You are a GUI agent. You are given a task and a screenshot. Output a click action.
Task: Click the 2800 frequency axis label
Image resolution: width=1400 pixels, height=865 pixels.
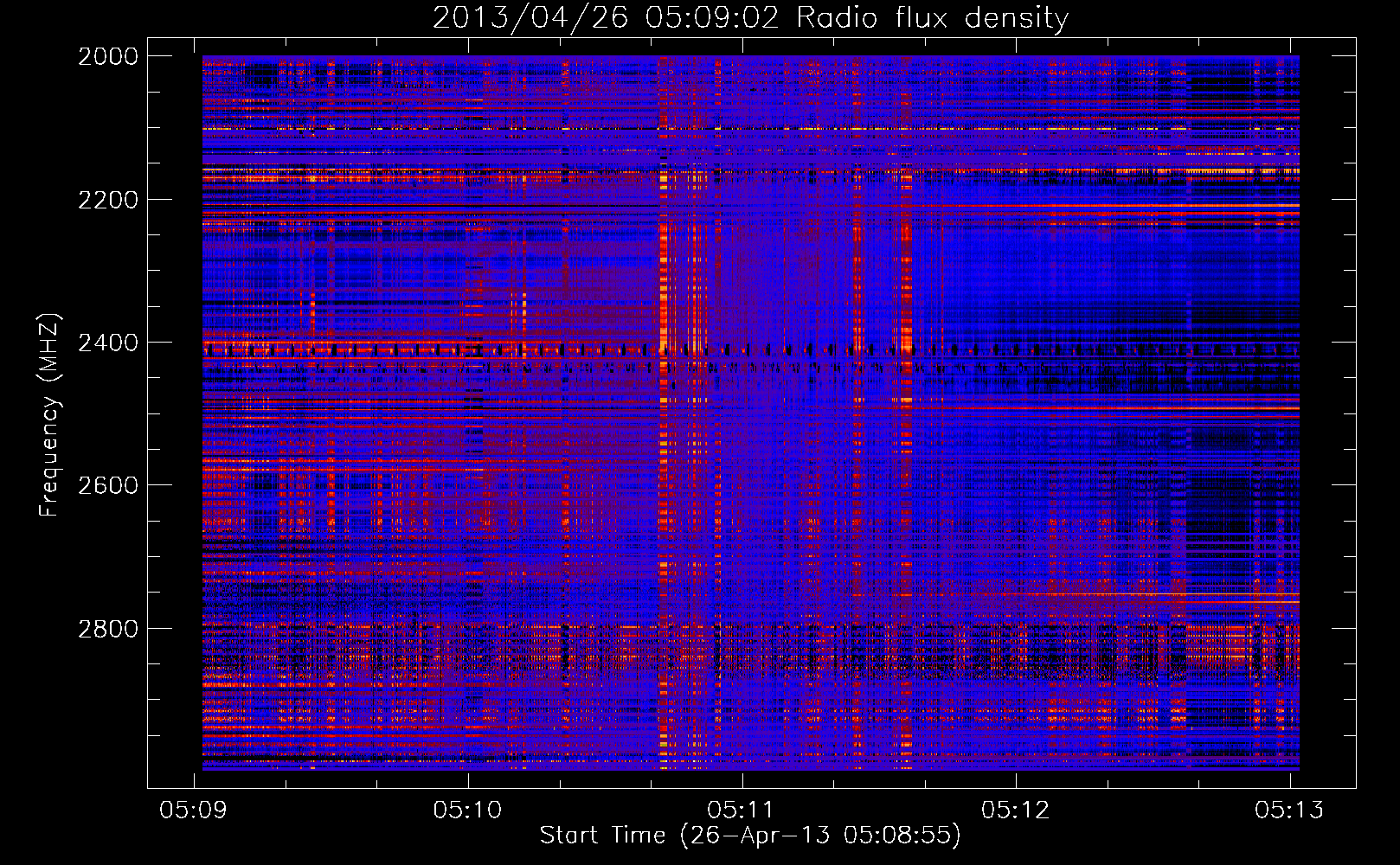pos(108,629)
